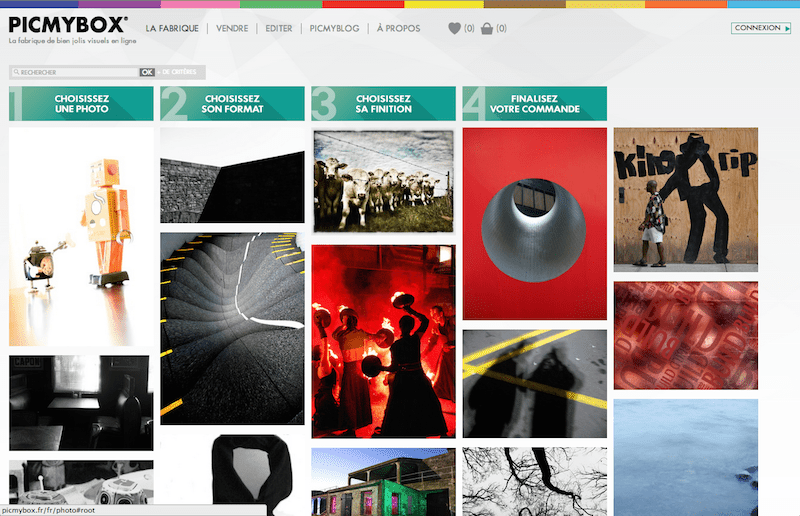Open the Editer menu item
Image resolution: width=800 pixels, height=516 pixels.
(279, 29)
